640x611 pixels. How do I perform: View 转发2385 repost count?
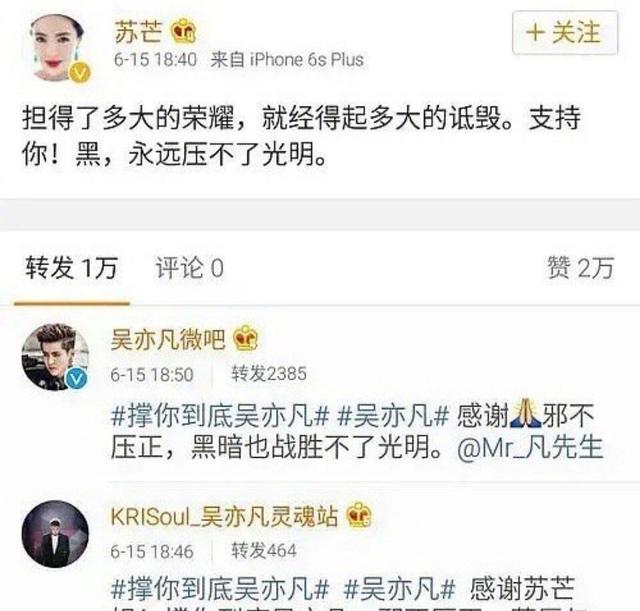pyautogui.click(x=269, y=373)
